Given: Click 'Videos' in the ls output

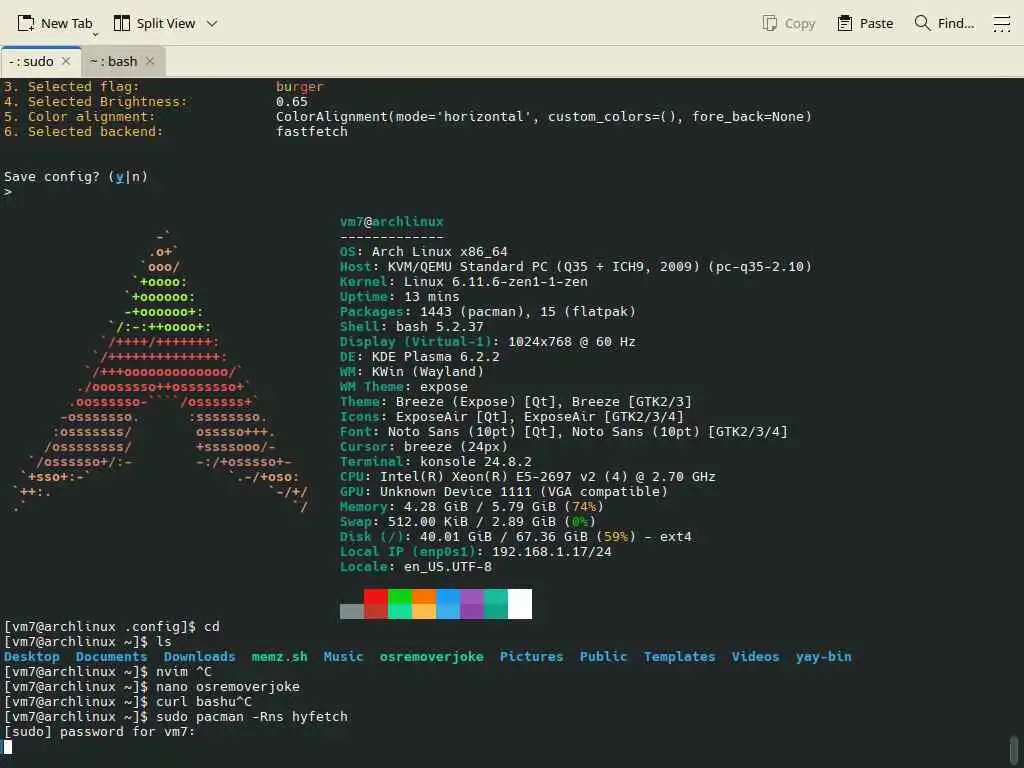Looking at the screenshot, I should (x=756, y=657).
